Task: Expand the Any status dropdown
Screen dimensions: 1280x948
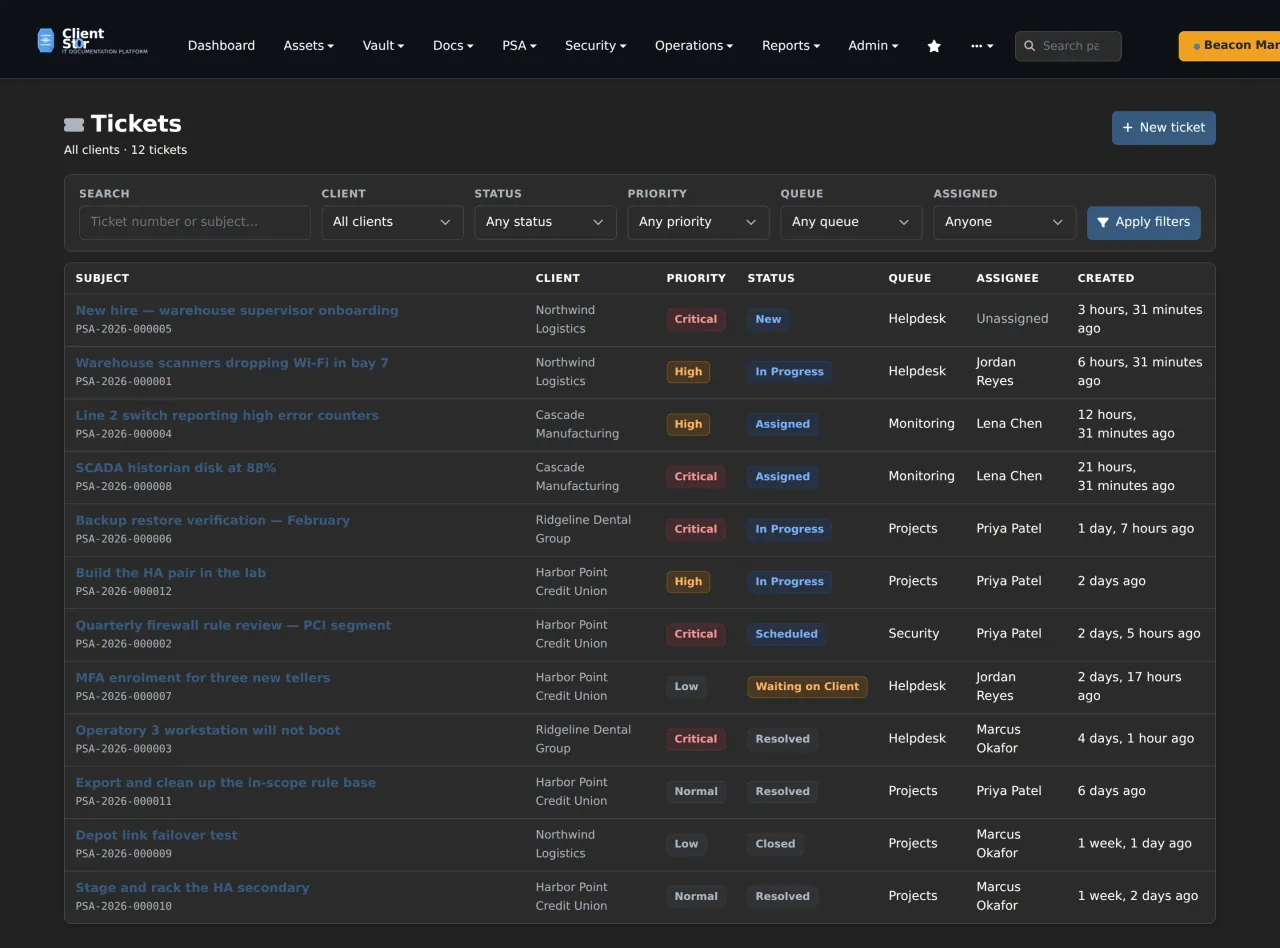Action: click(x=545, y=222)
